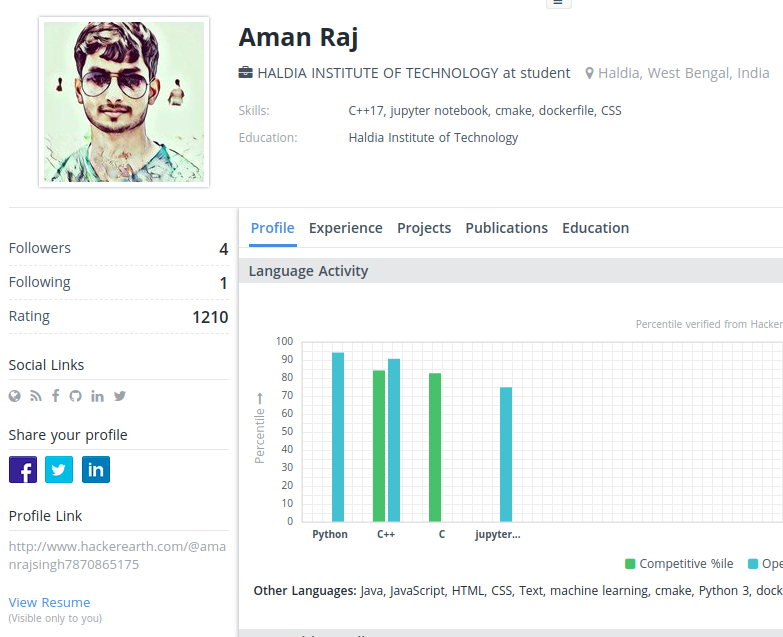
Task: Click the C++ blue percentile bar
Action: pos(394,440)
